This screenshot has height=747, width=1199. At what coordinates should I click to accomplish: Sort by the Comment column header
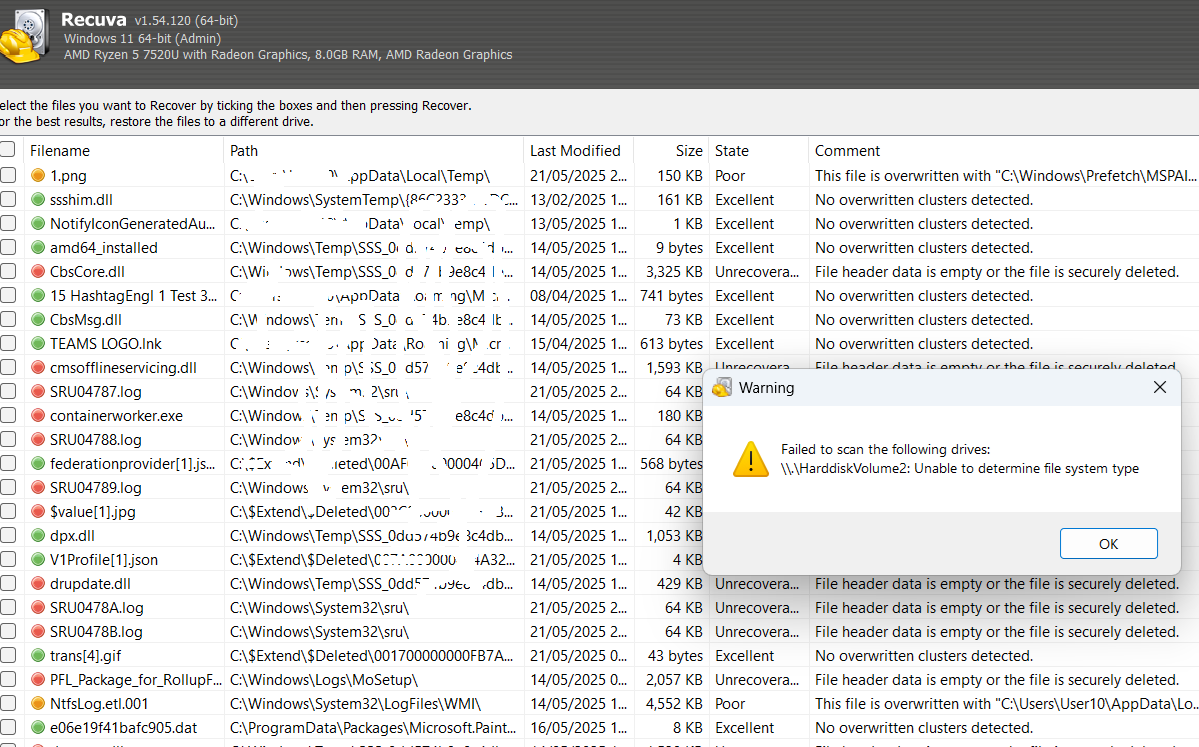point(1003,151)
